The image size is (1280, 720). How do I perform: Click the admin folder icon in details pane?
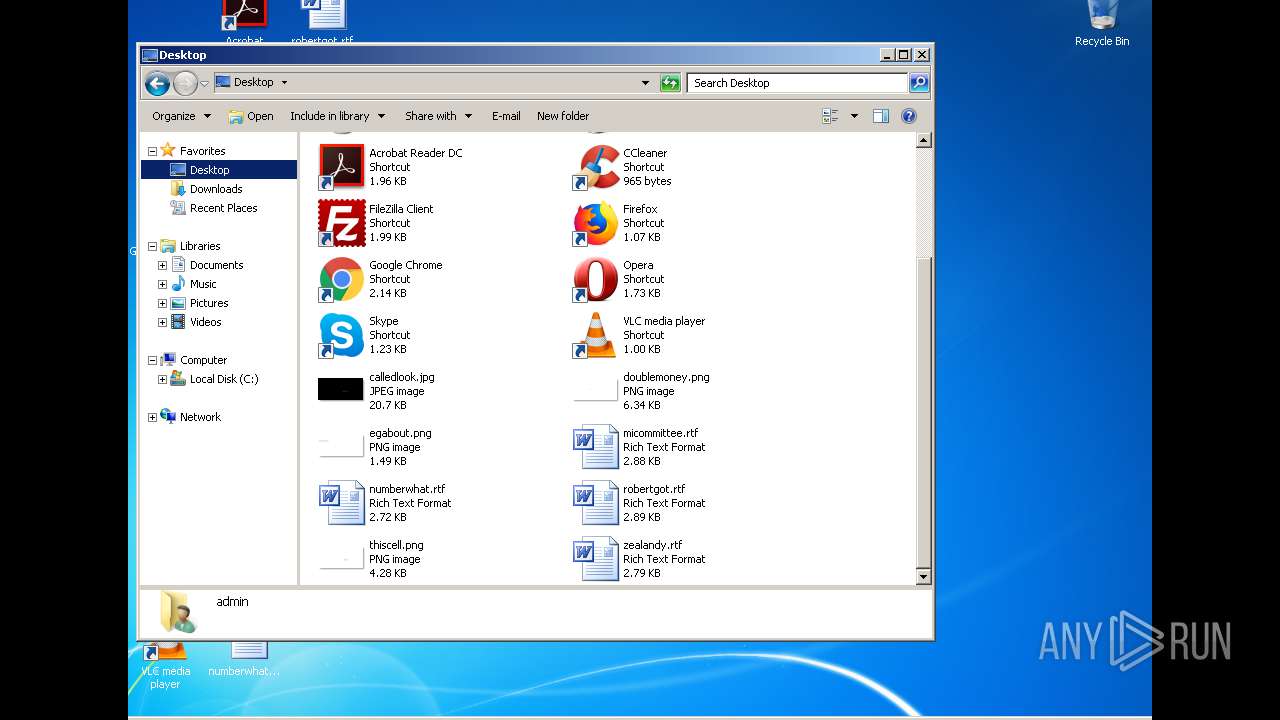178,612
